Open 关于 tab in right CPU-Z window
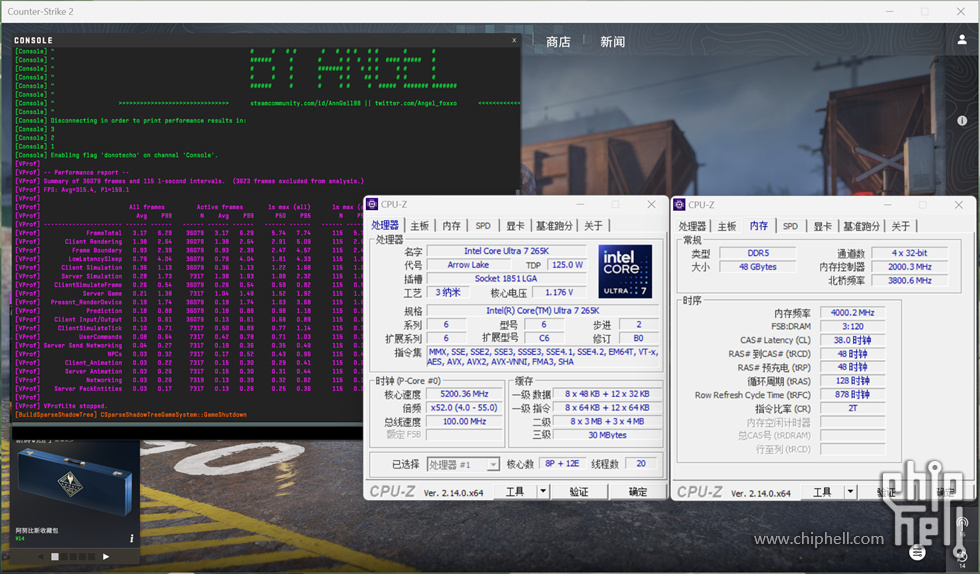This screenshot has width=980, height=574. (x=901, y=226)
